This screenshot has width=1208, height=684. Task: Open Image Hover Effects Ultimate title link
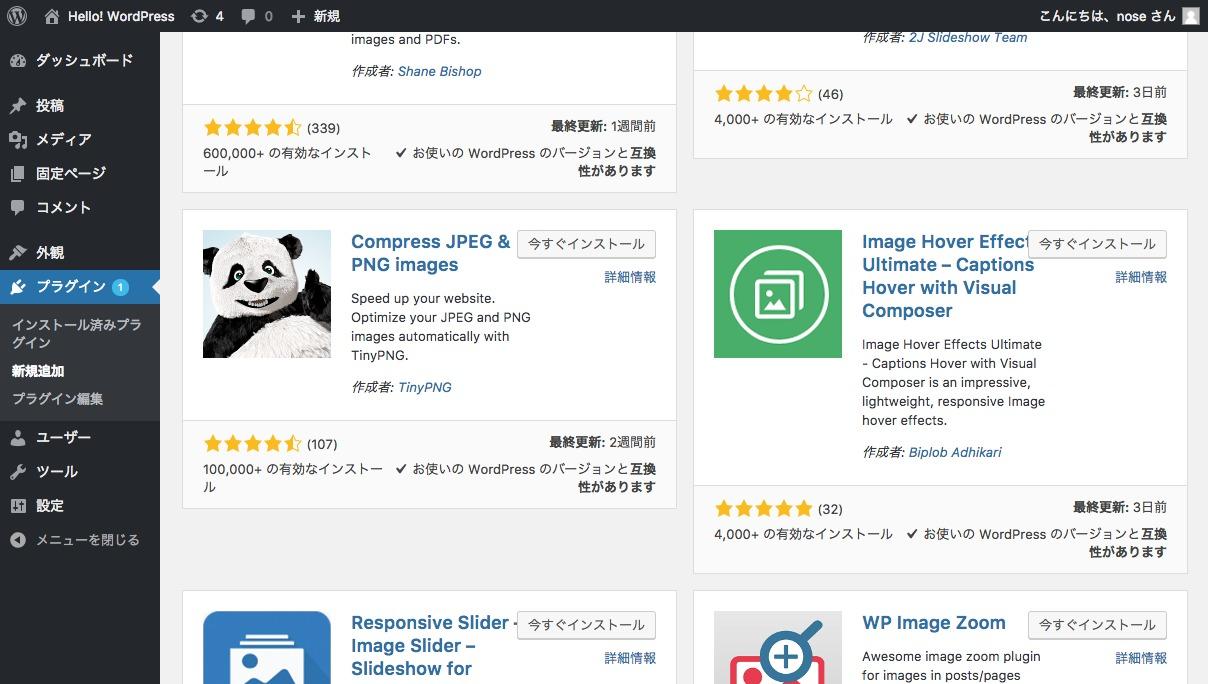click(946, 276)
